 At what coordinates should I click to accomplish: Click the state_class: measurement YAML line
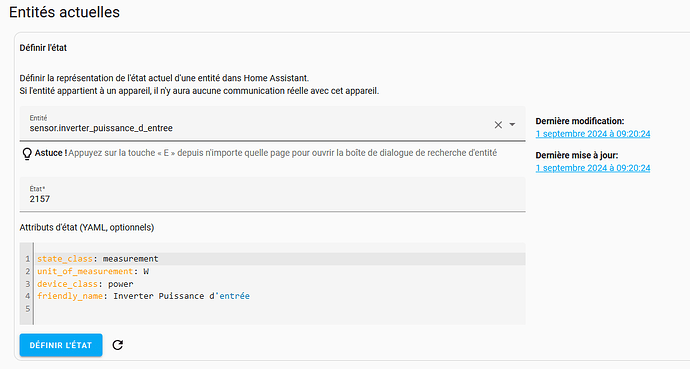(x=98, y=259)
